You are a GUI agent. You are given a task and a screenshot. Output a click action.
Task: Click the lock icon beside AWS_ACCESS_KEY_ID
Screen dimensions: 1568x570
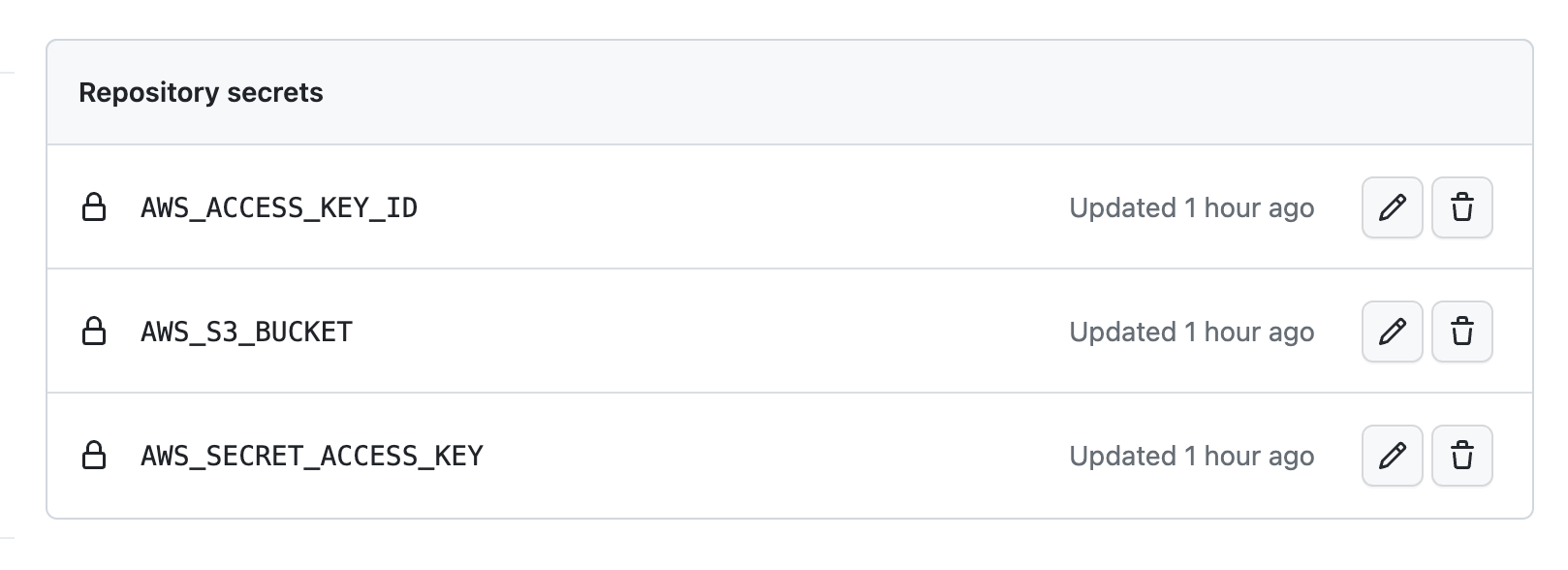tap(96, 206)
